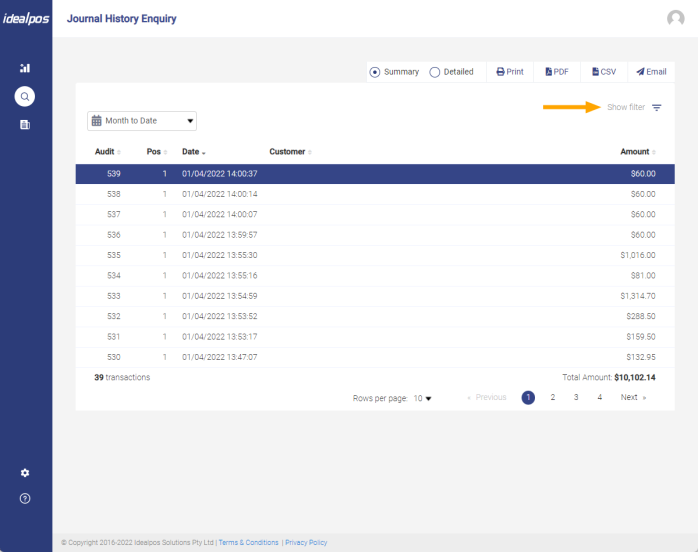The image size is (698, 552).
Task: Open the dashboard chart icon in sidebar
Action: click(25, 68)
